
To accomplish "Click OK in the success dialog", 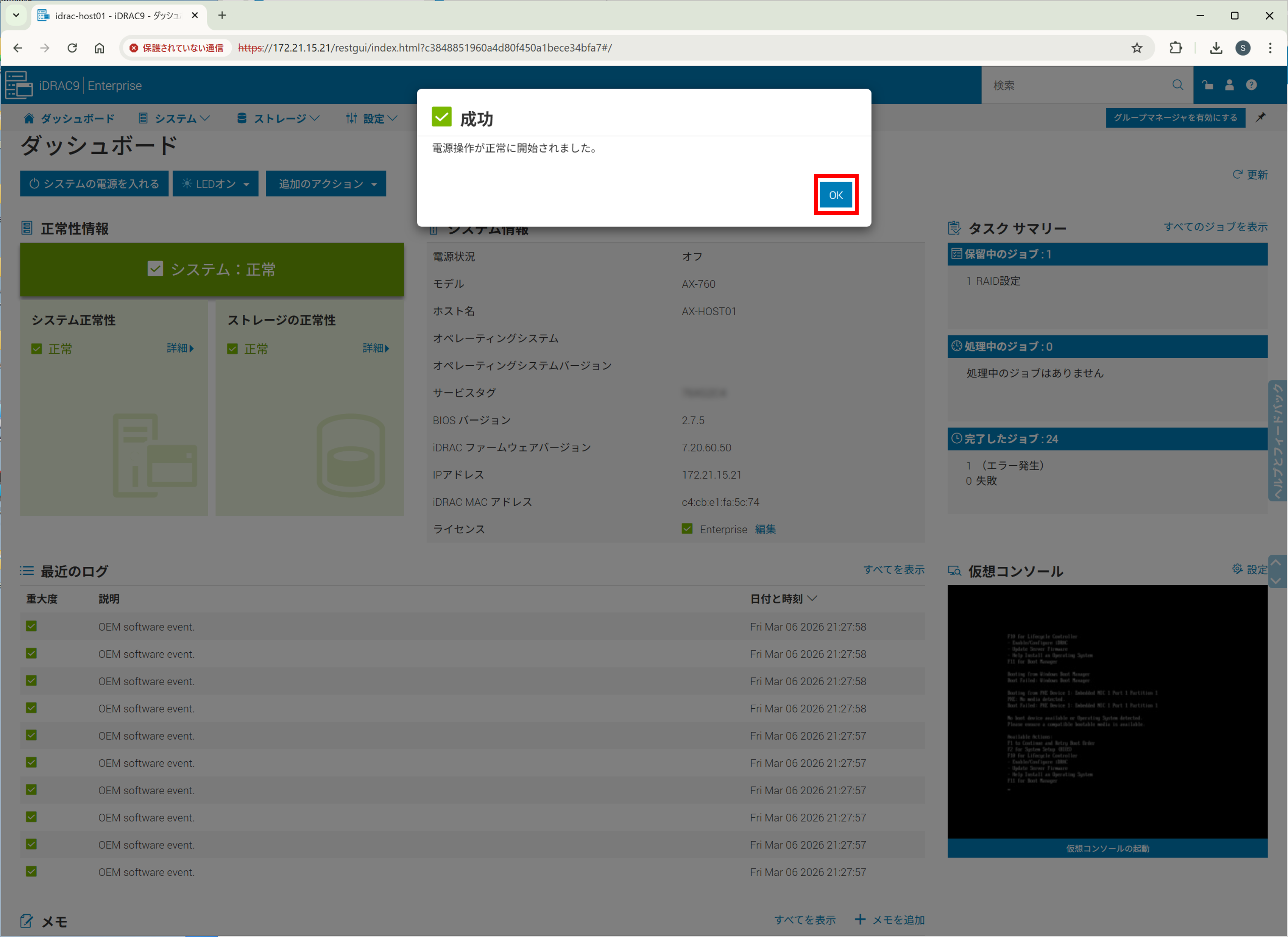I will pos(835,195).
